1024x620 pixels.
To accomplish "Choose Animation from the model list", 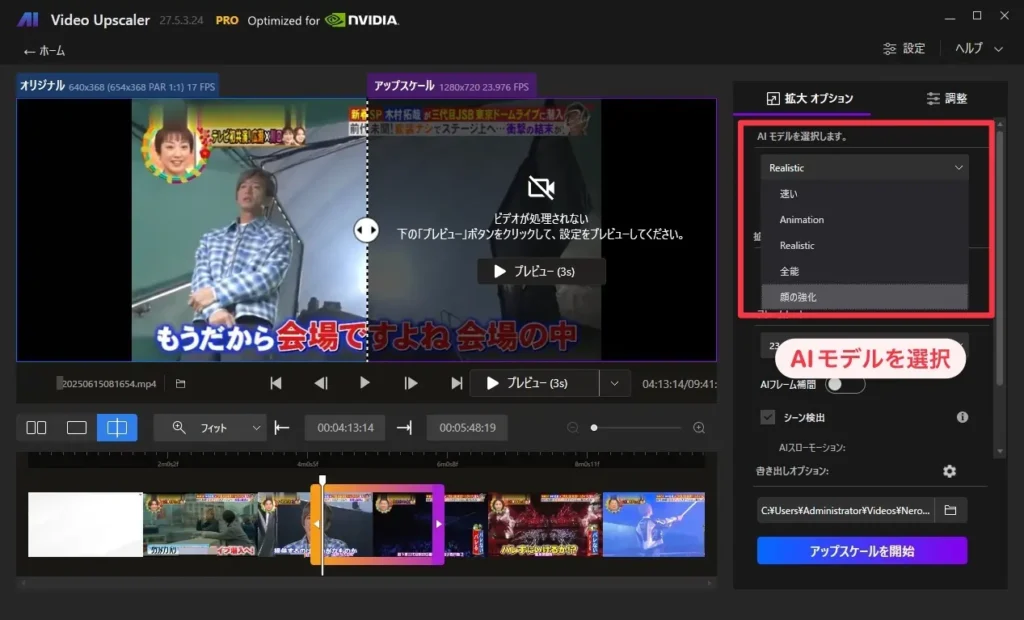I will click(x=802, y=220).
